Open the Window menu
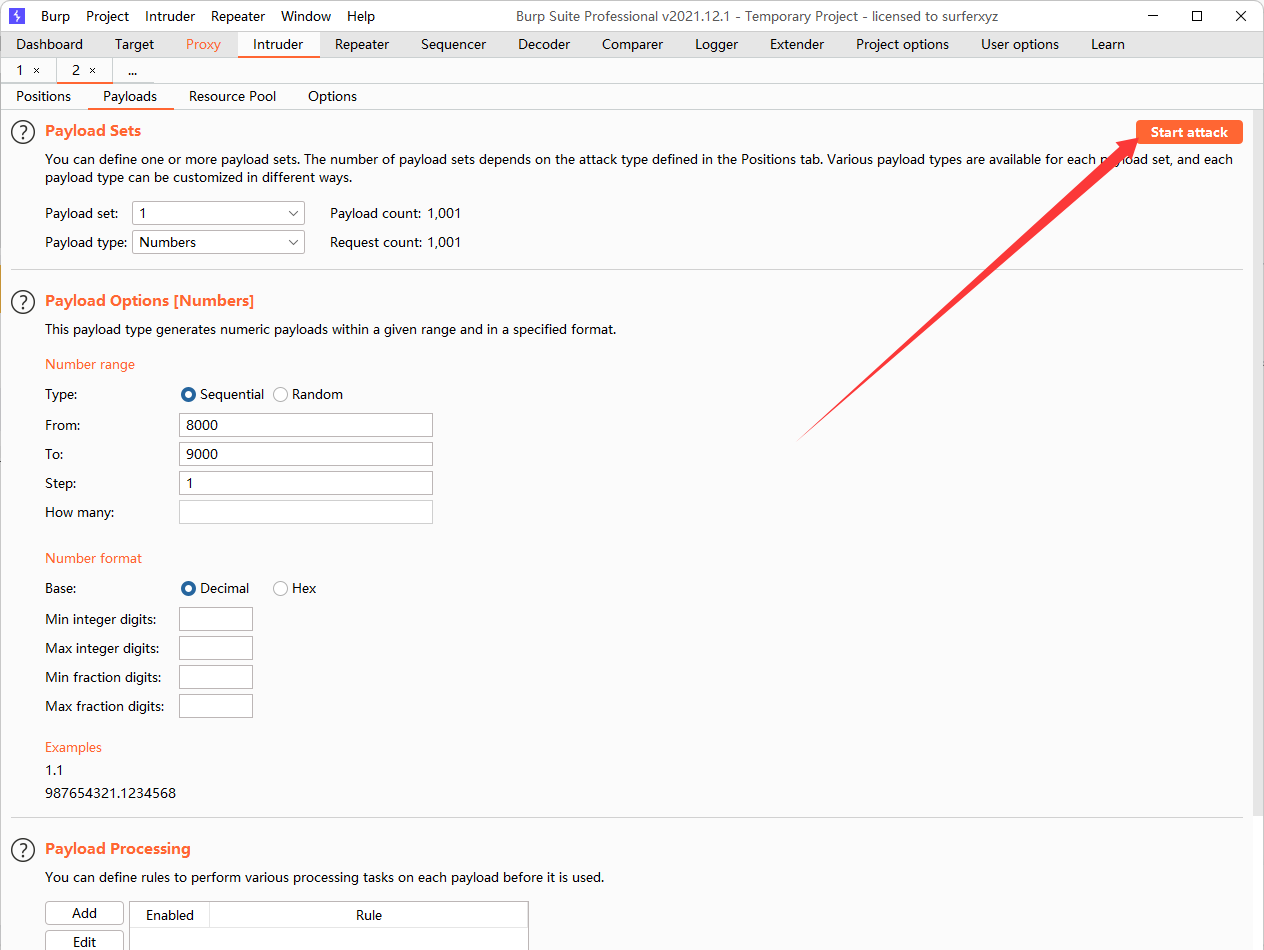The width and height of the screenshot is (1264, 950). (306, 16)
